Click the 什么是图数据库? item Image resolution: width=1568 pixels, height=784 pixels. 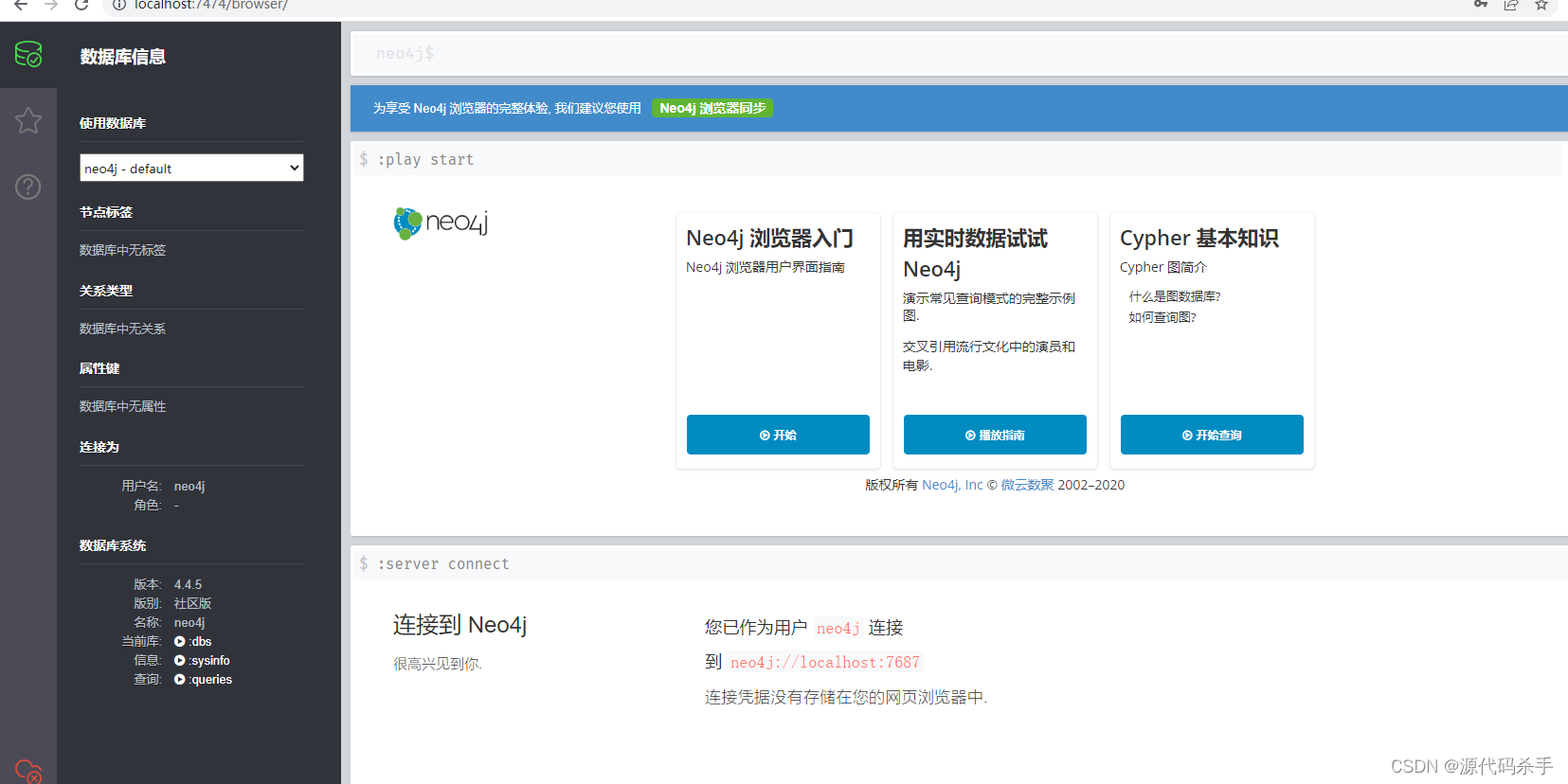tap(1175, 296)
